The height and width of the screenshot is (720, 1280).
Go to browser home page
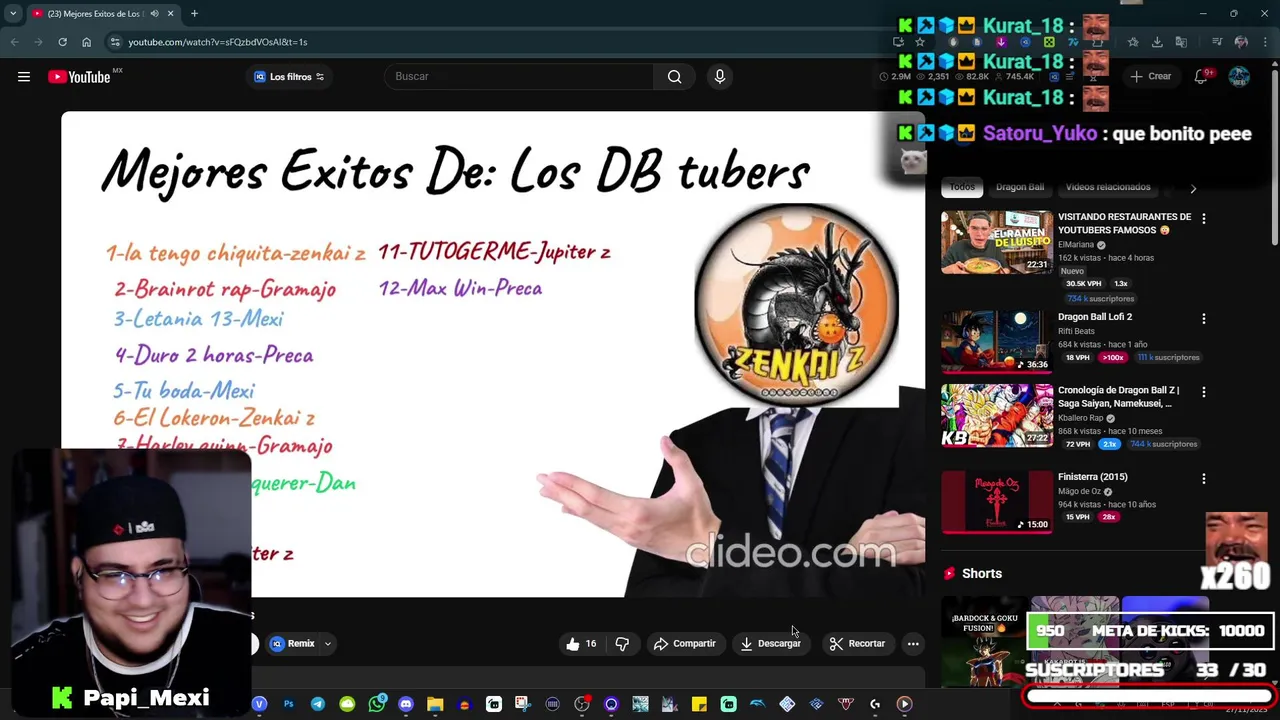coord(86,42)
